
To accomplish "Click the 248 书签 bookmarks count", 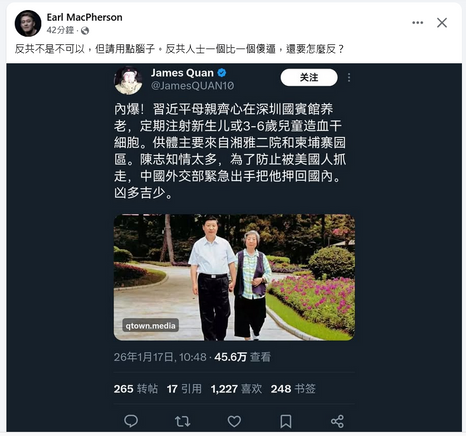I will (x=293, y=389).
